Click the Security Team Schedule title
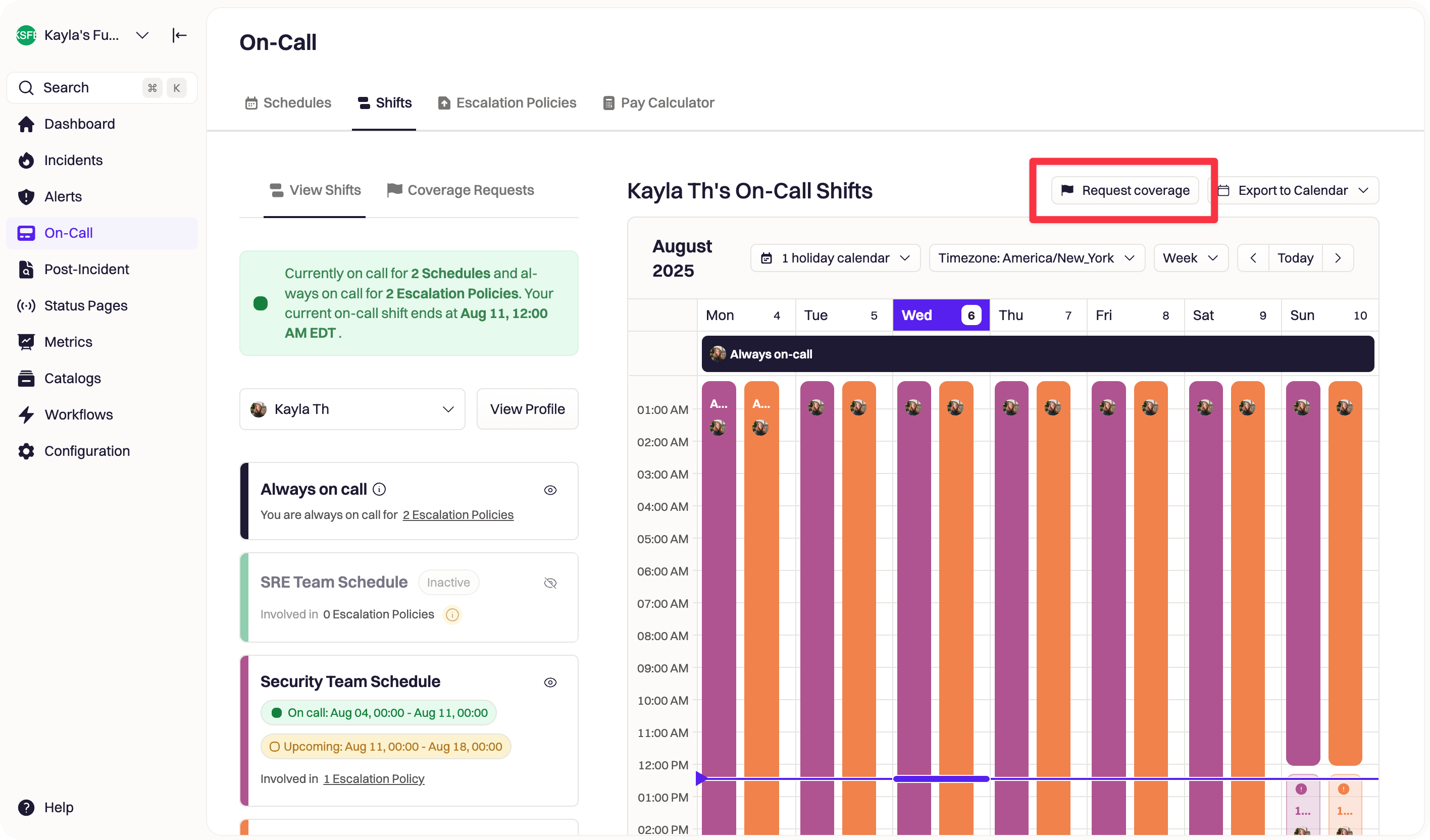Viewport: 1430px width, 840px height. point(350,681)
